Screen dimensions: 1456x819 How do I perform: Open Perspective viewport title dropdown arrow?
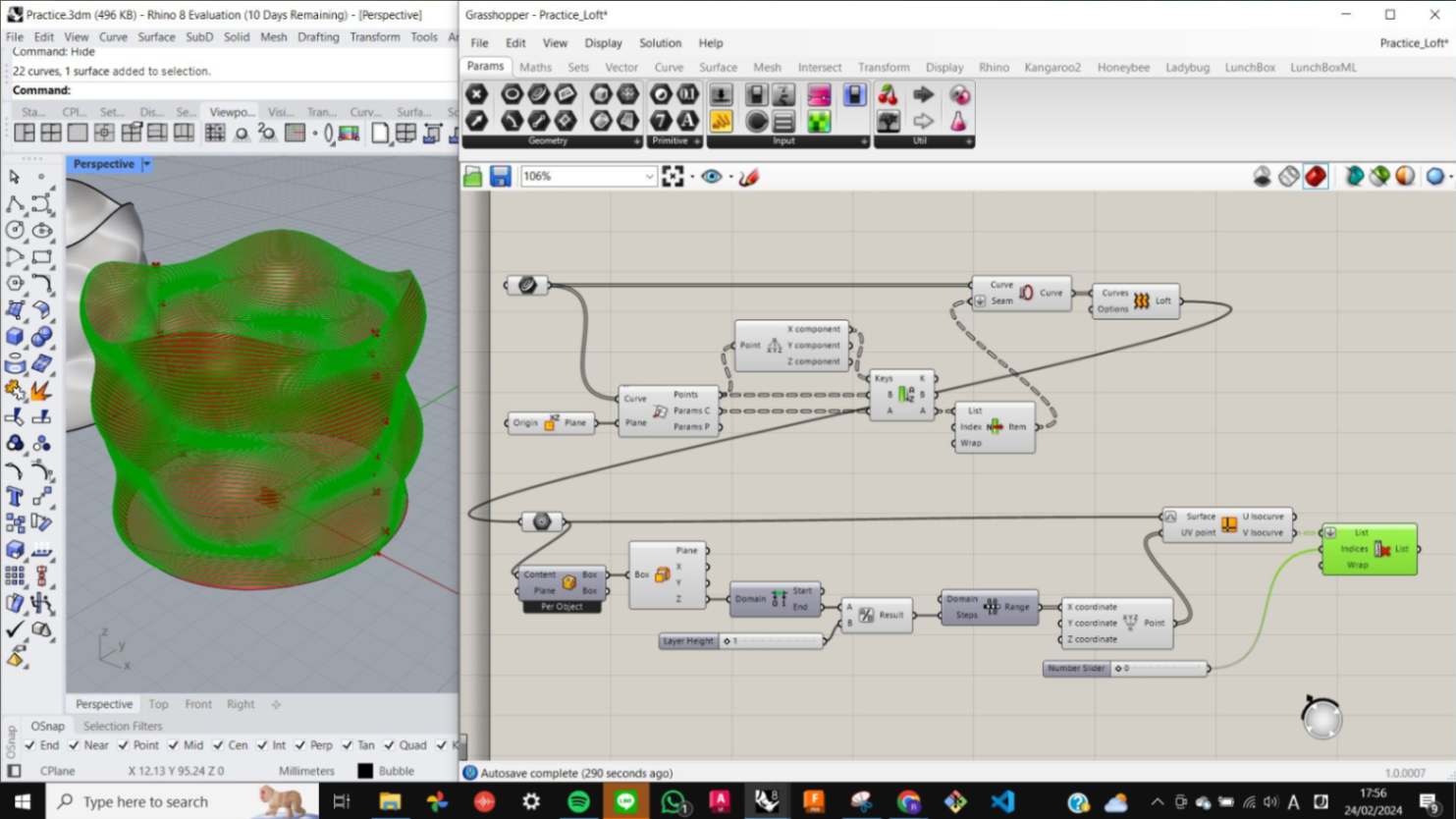[146, 164]
